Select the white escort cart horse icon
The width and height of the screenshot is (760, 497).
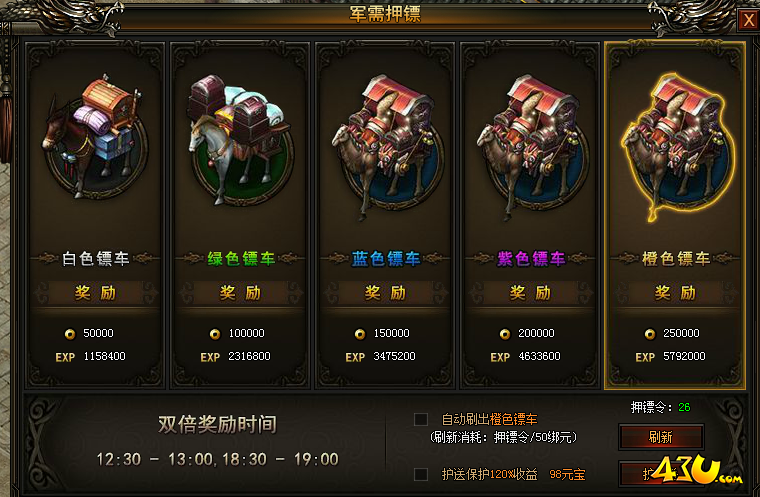(x=95, y=138)
